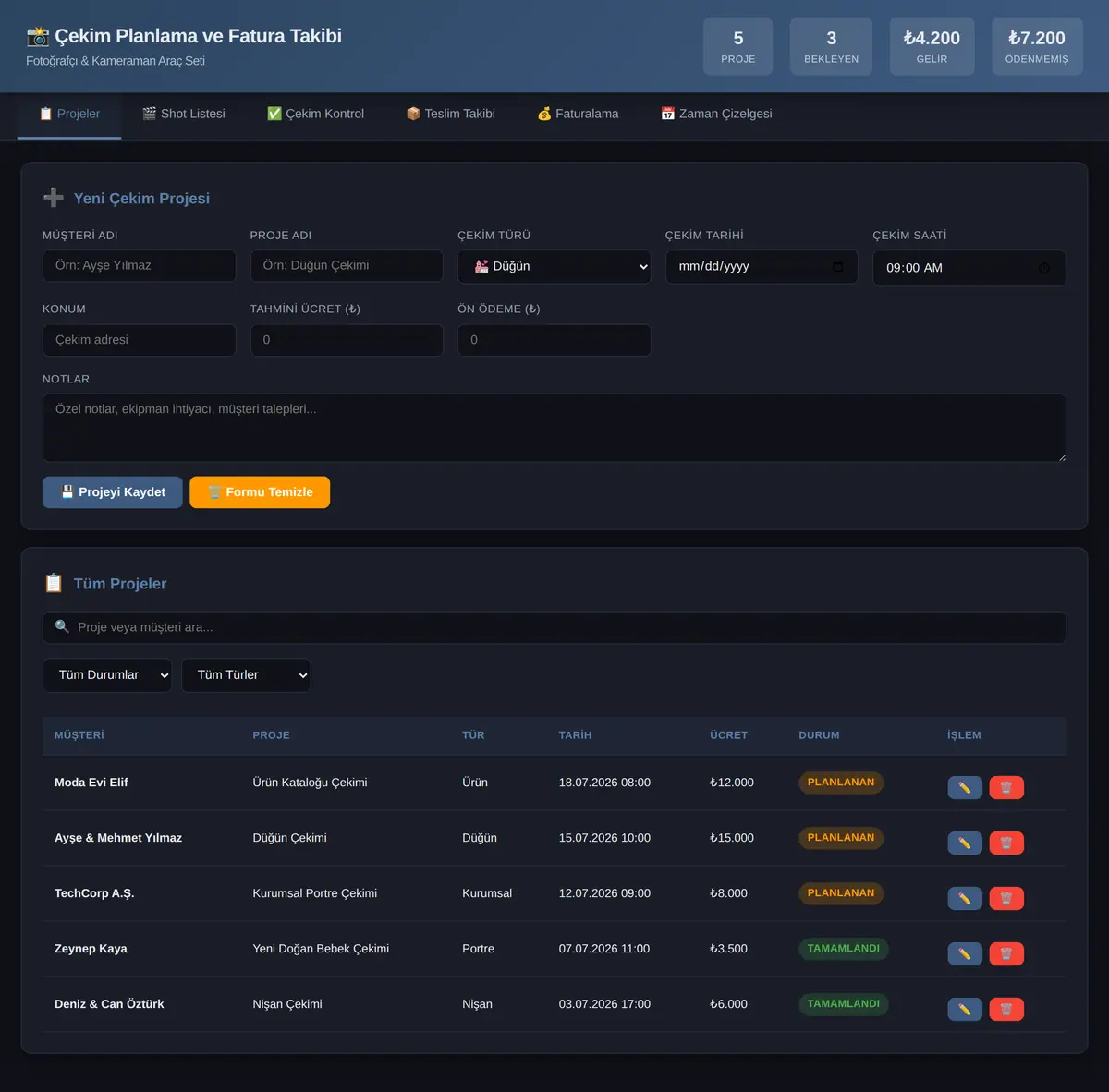Select the Ön Ödeme field

554,340
